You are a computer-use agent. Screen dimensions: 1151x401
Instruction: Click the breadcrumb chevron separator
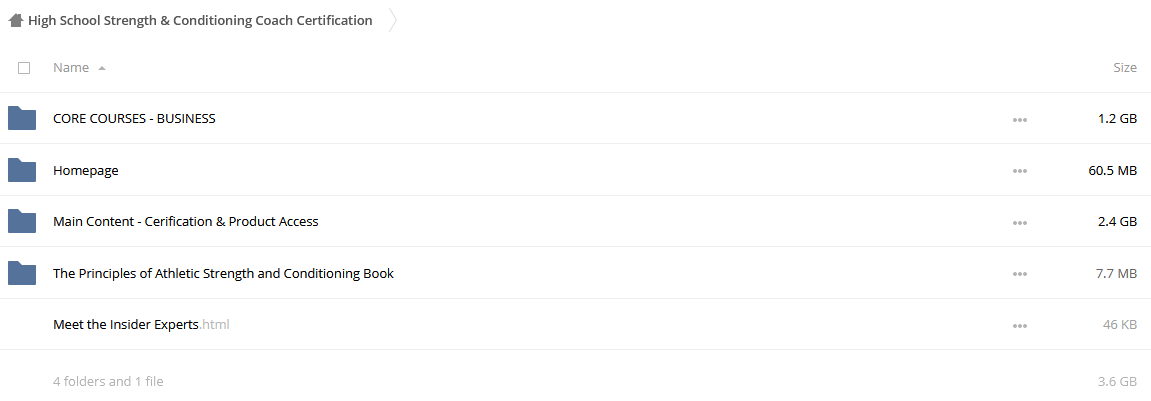click(393, 21)
